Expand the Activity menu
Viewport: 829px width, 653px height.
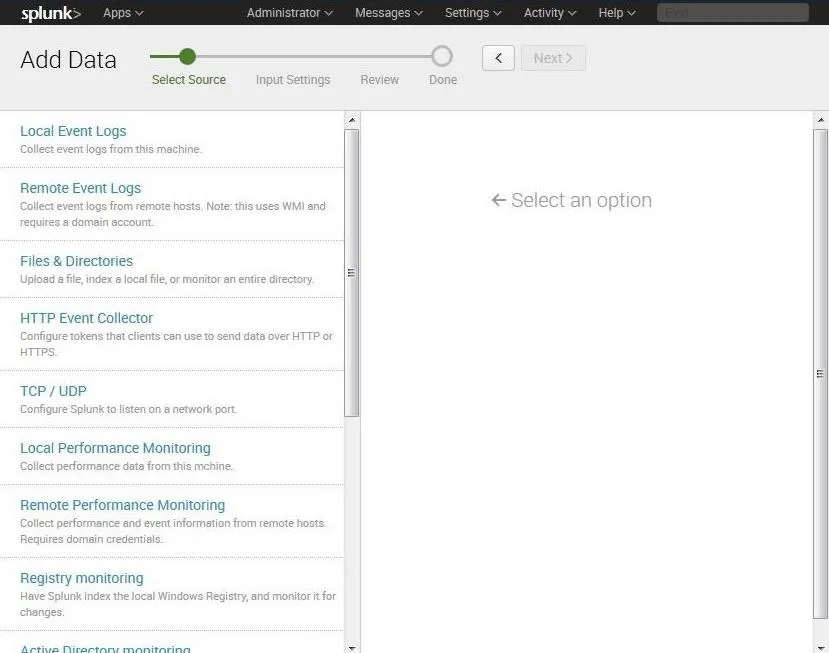pyautogui.click(x=550, y=13)
